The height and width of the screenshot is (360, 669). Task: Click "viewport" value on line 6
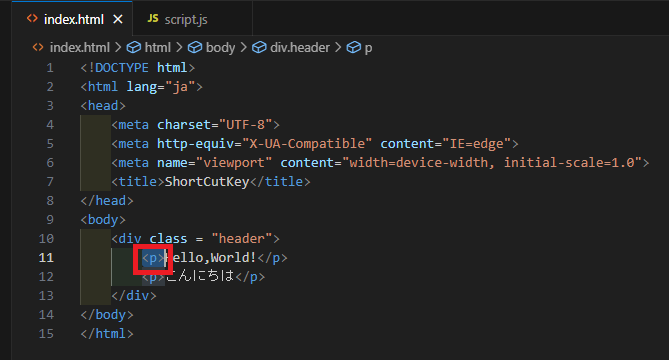tap(234, 163)
